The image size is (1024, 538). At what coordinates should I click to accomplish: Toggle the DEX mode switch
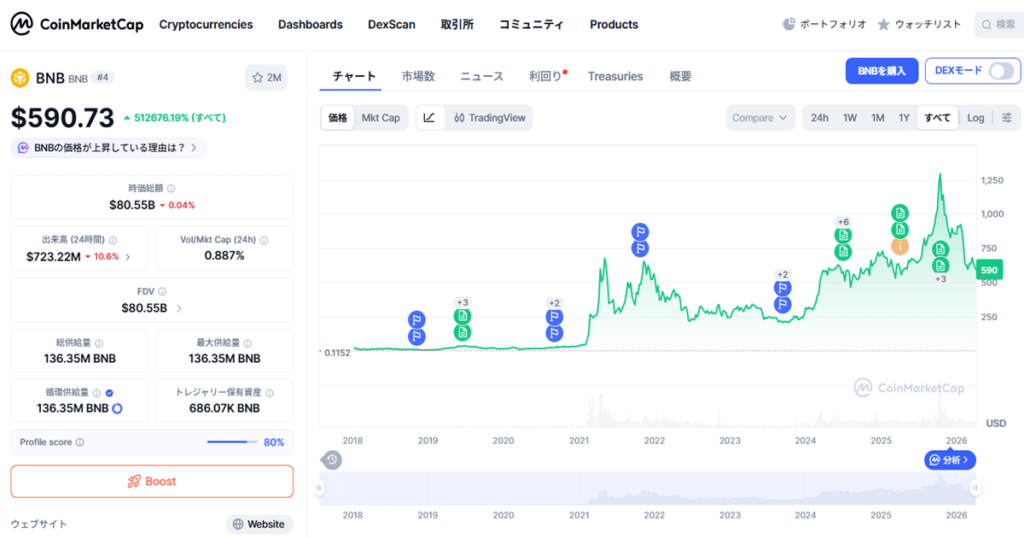coord(1000,70)
